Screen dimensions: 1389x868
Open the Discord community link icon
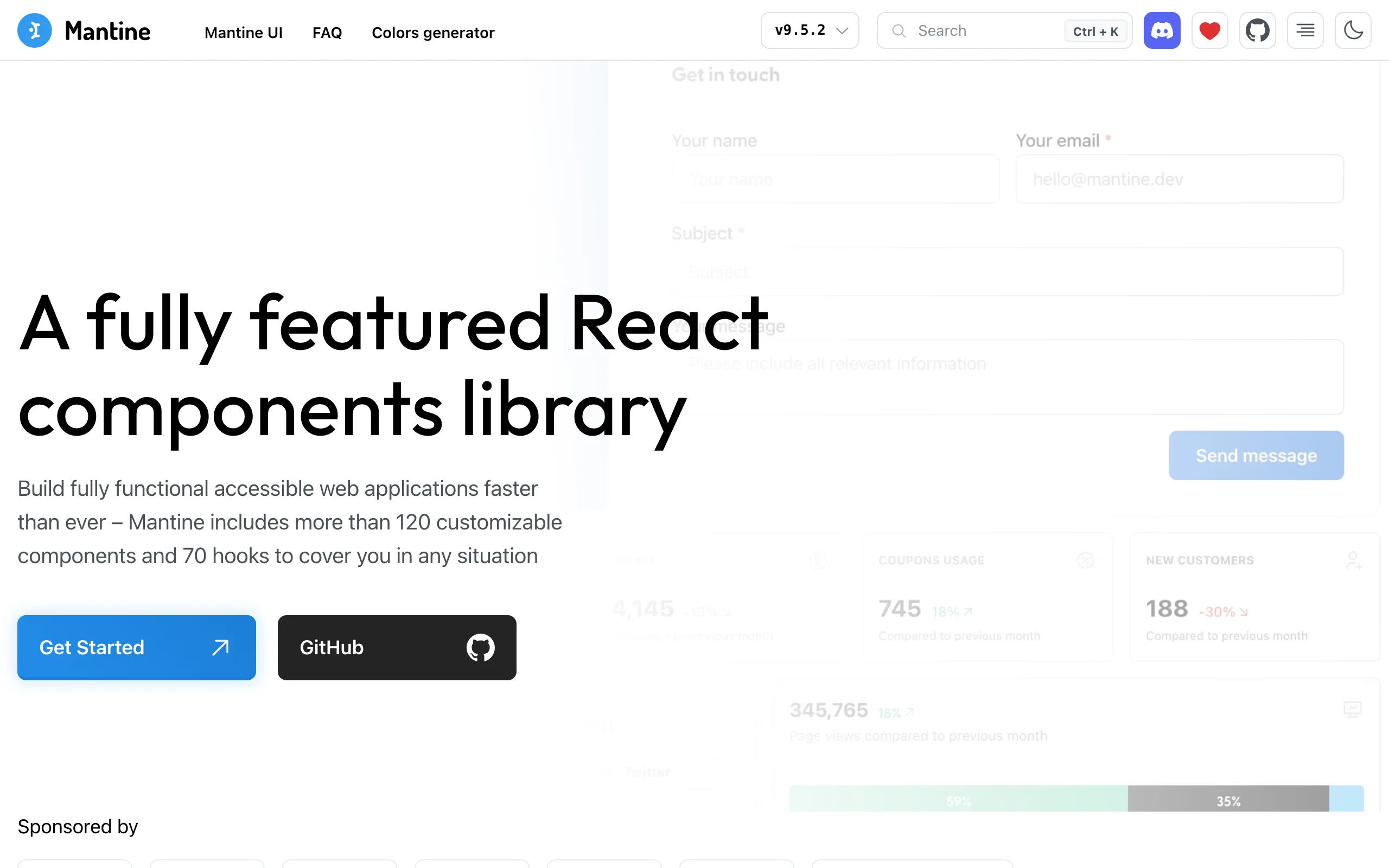pos(1162,30)
